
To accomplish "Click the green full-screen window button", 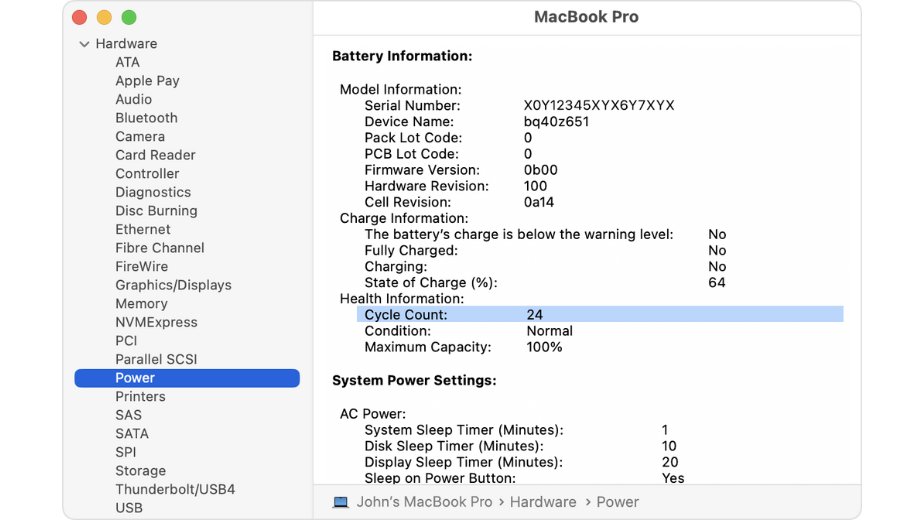I will 129,18.
